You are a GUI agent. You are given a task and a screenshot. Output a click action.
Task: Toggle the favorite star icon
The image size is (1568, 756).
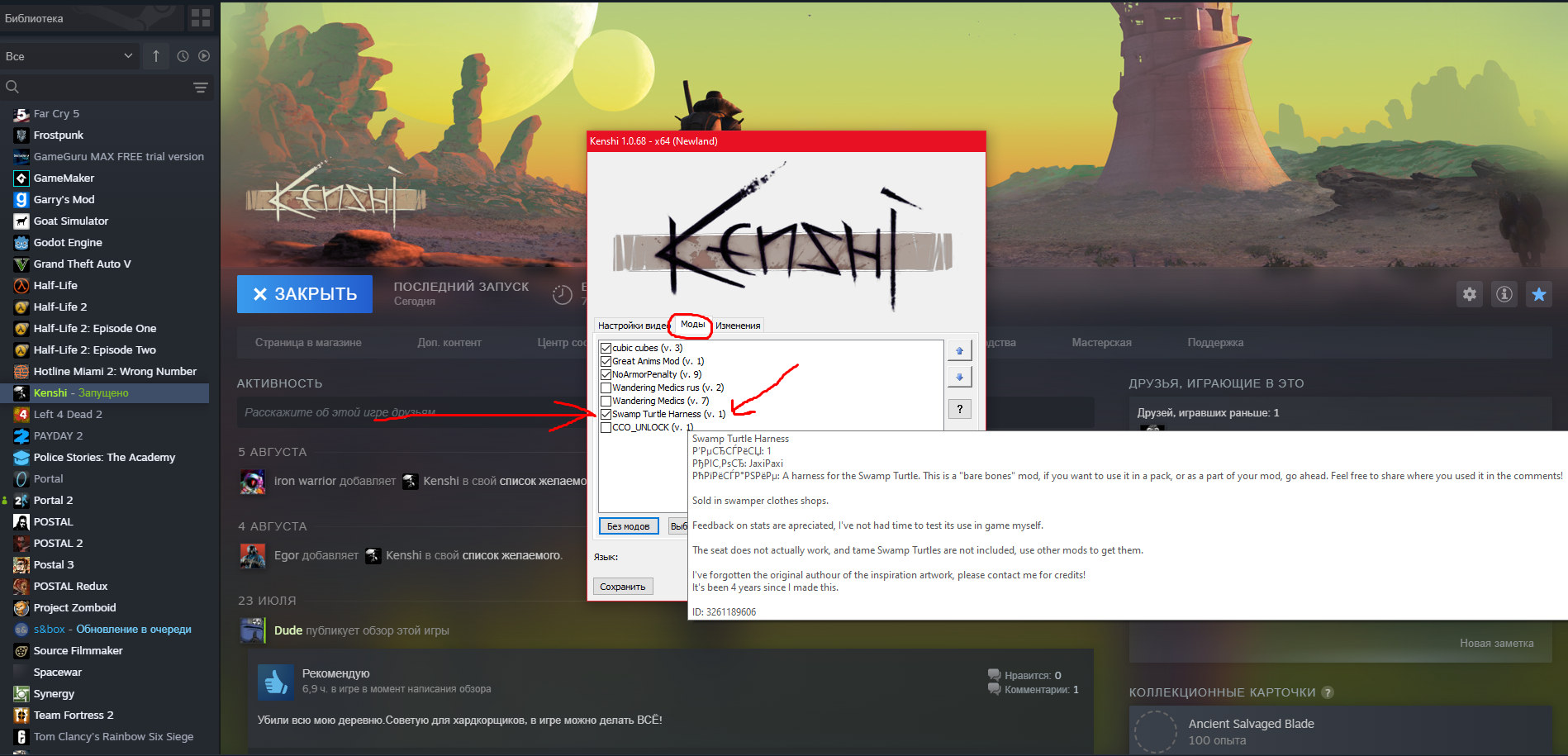1539,294
